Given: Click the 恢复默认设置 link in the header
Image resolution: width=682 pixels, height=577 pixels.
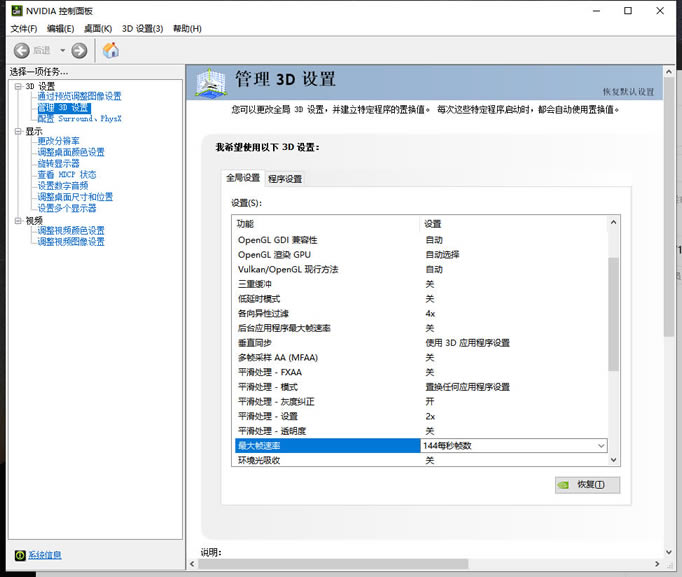Looking at the screenshot, I should [x=628, y=92].
